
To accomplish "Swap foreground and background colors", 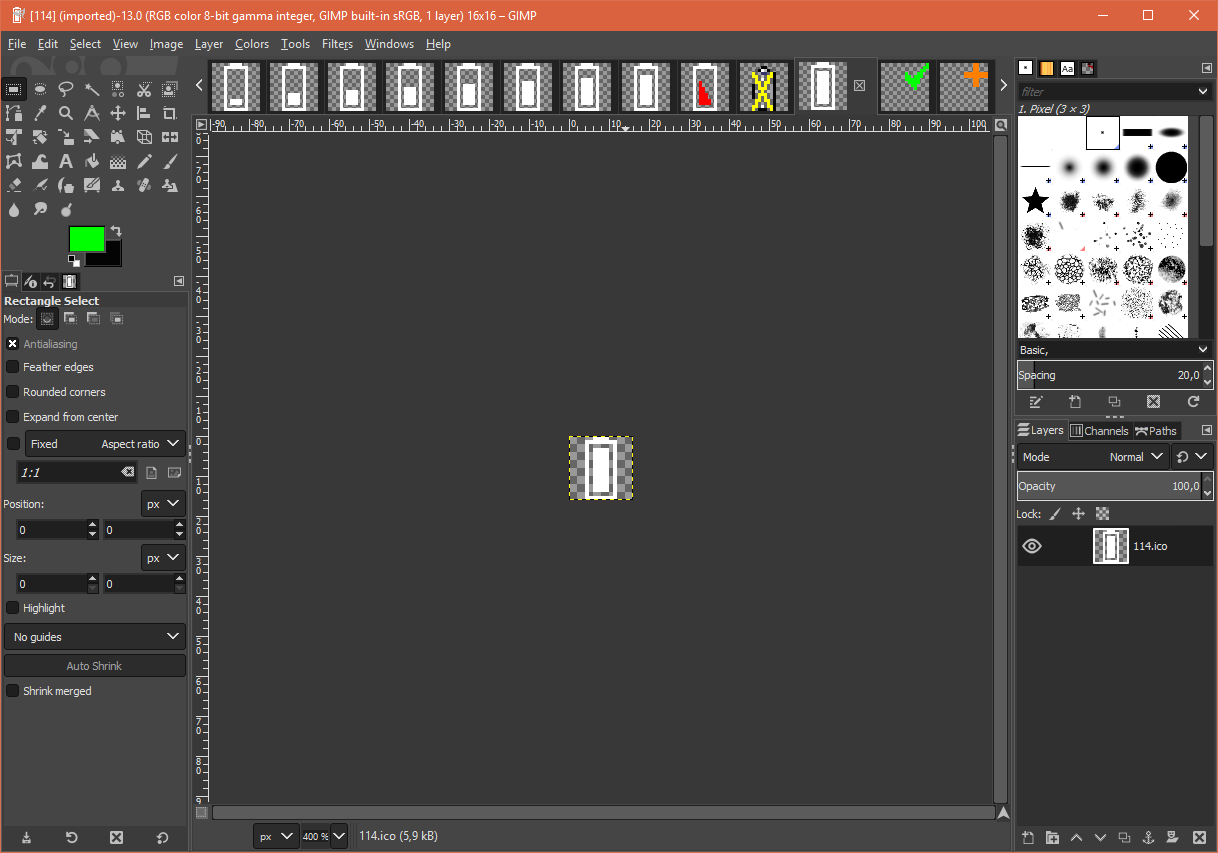I will pyautogui.click(x=116, y=231).
